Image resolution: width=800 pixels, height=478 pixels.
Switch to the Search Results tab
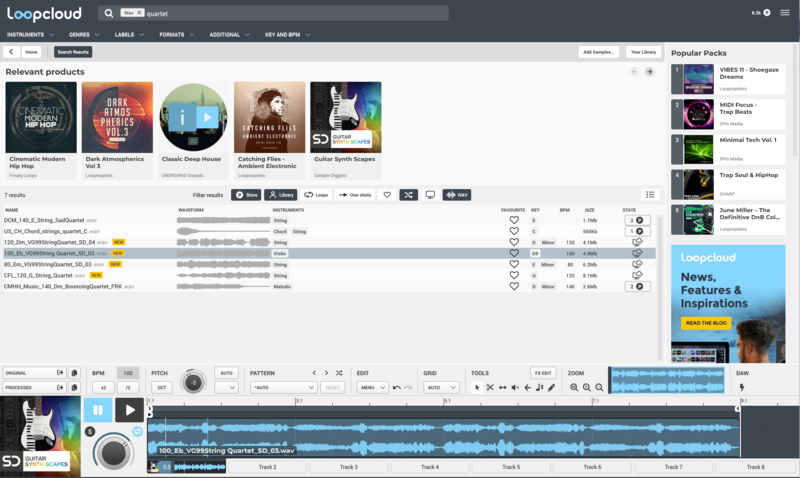pyautogui.click(x=73, y=52)
